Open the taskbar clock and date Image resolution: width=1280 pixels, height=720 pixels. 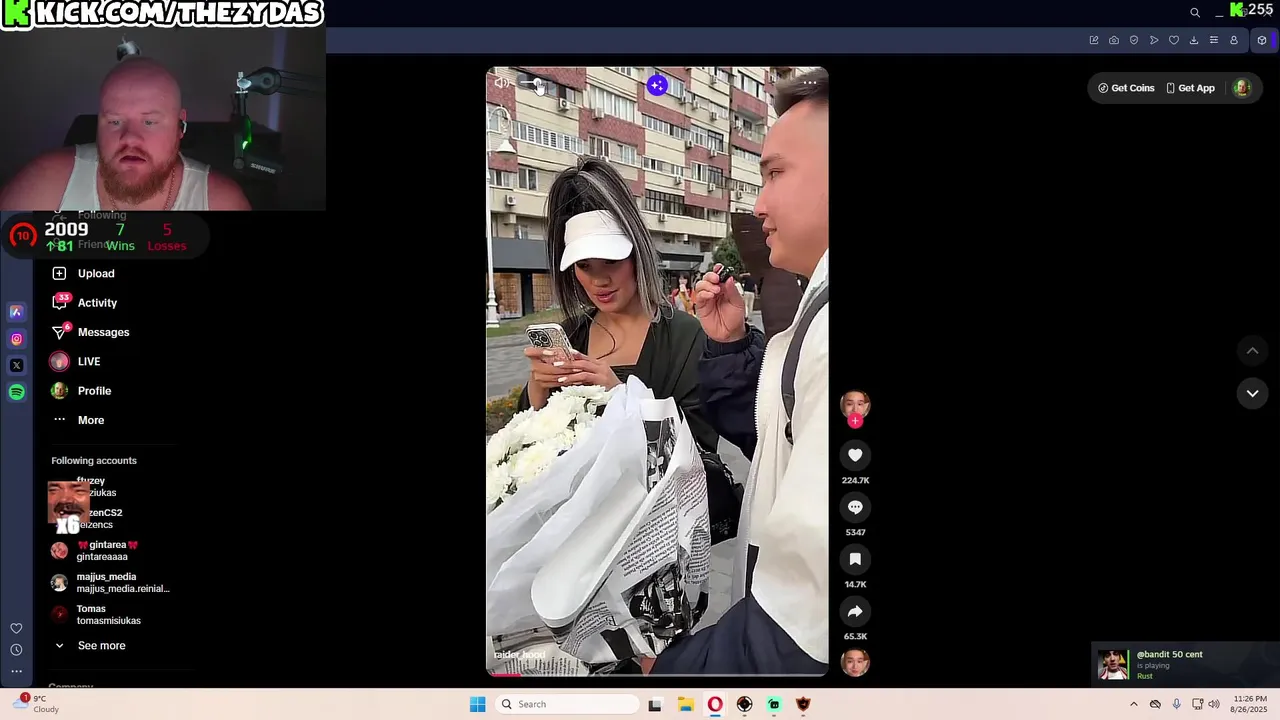pos(1250,704)
